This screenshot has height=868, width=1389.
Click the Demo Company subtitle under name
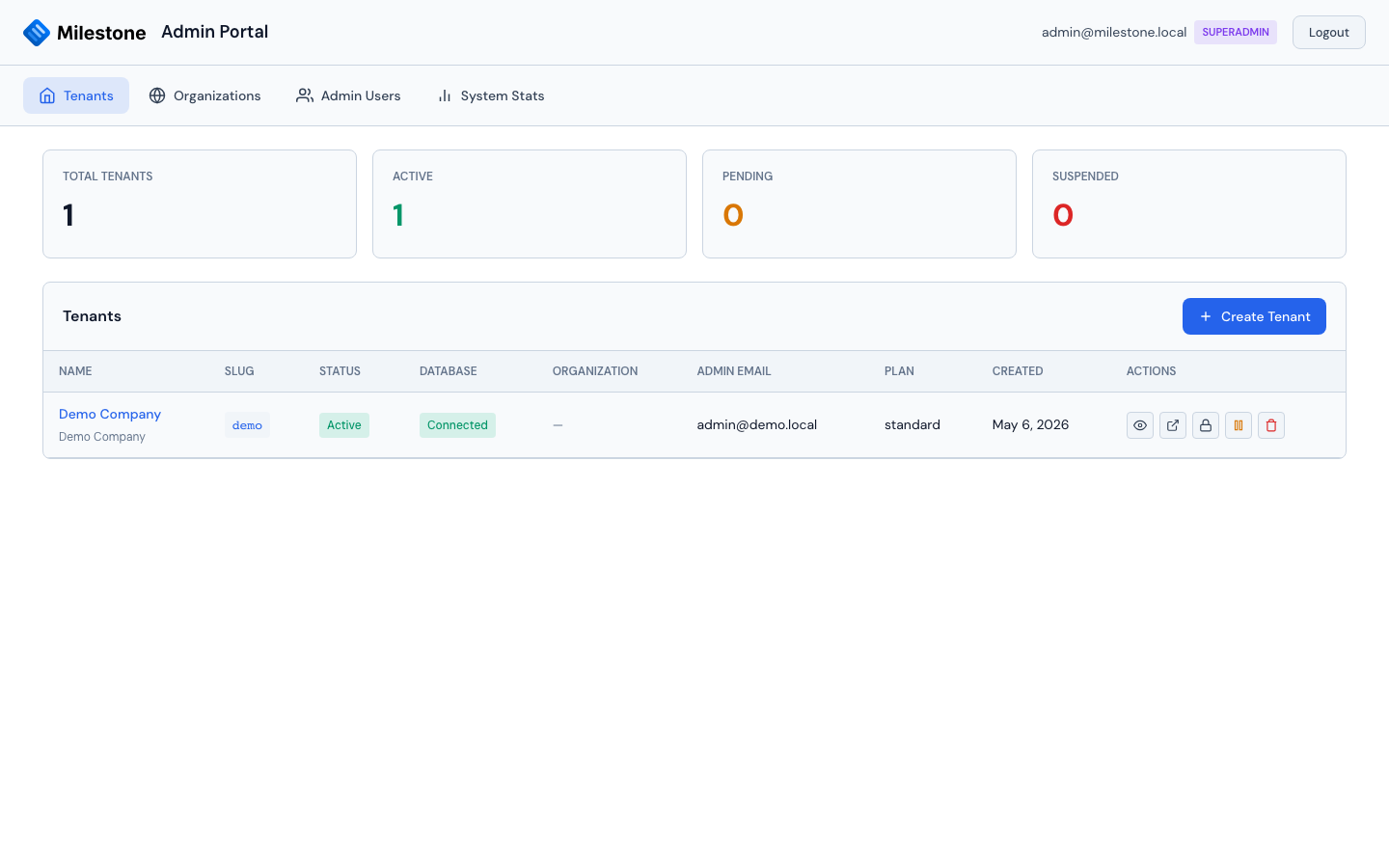click(102, 437)
